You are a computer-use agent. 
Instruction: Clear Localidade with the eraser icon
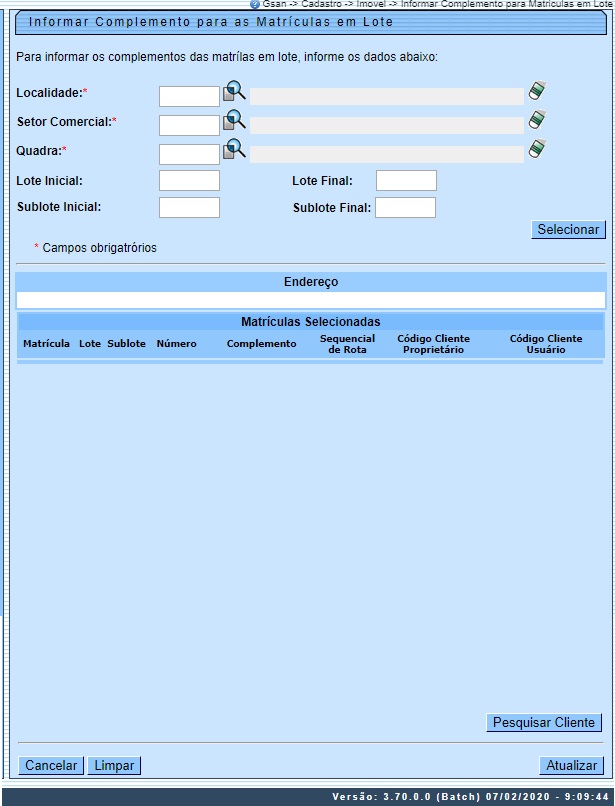[x=537, y=92]
